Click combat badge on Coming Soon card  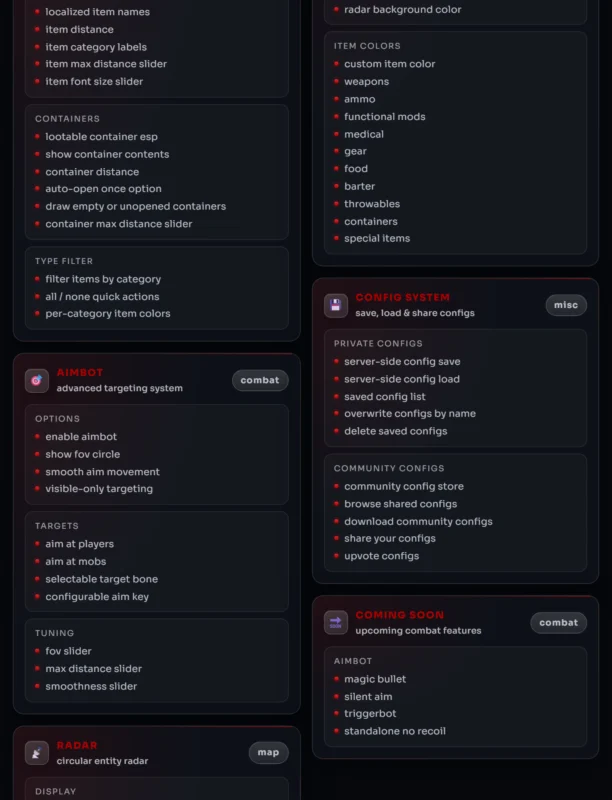(558, 622)
